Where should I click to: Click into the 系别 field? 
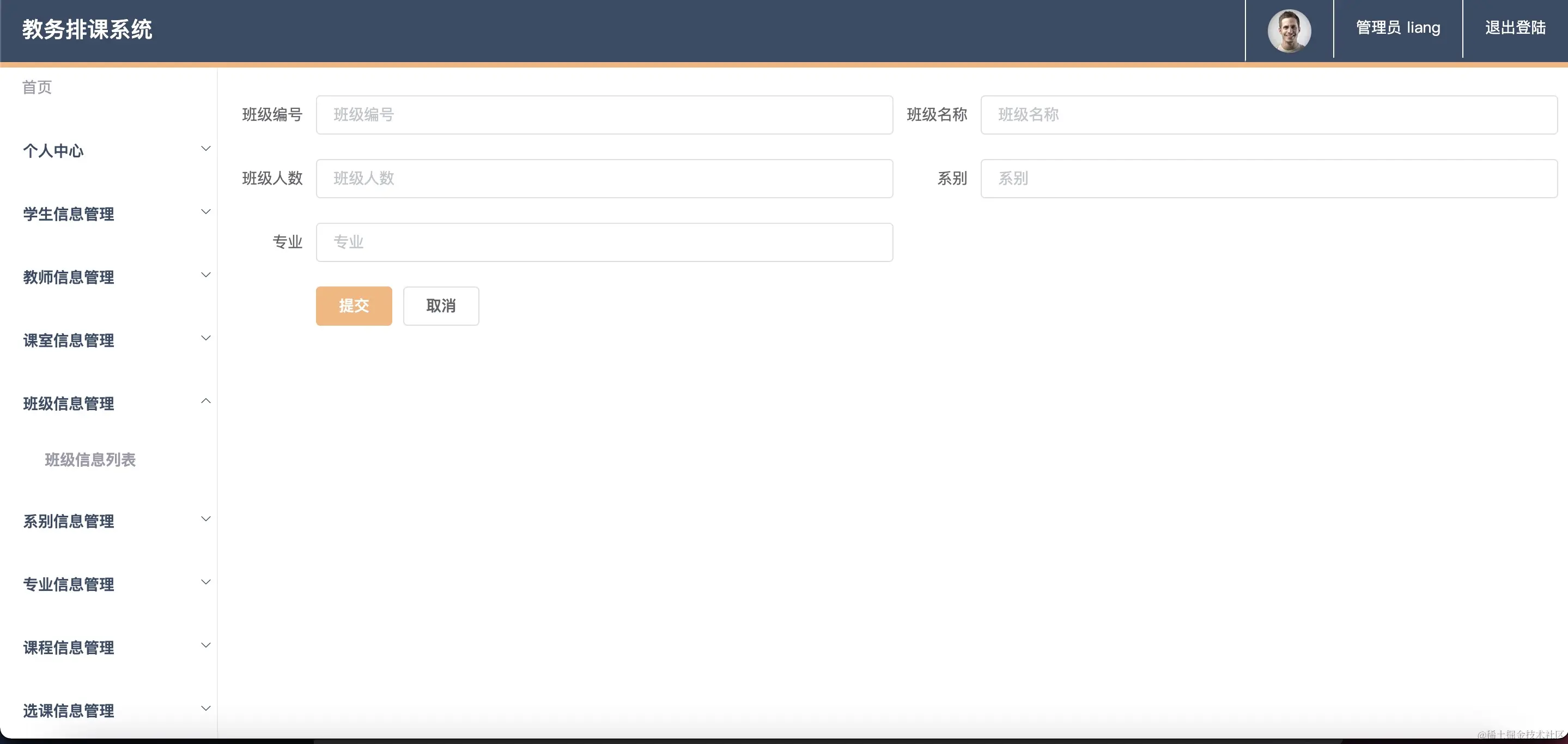1268,179
